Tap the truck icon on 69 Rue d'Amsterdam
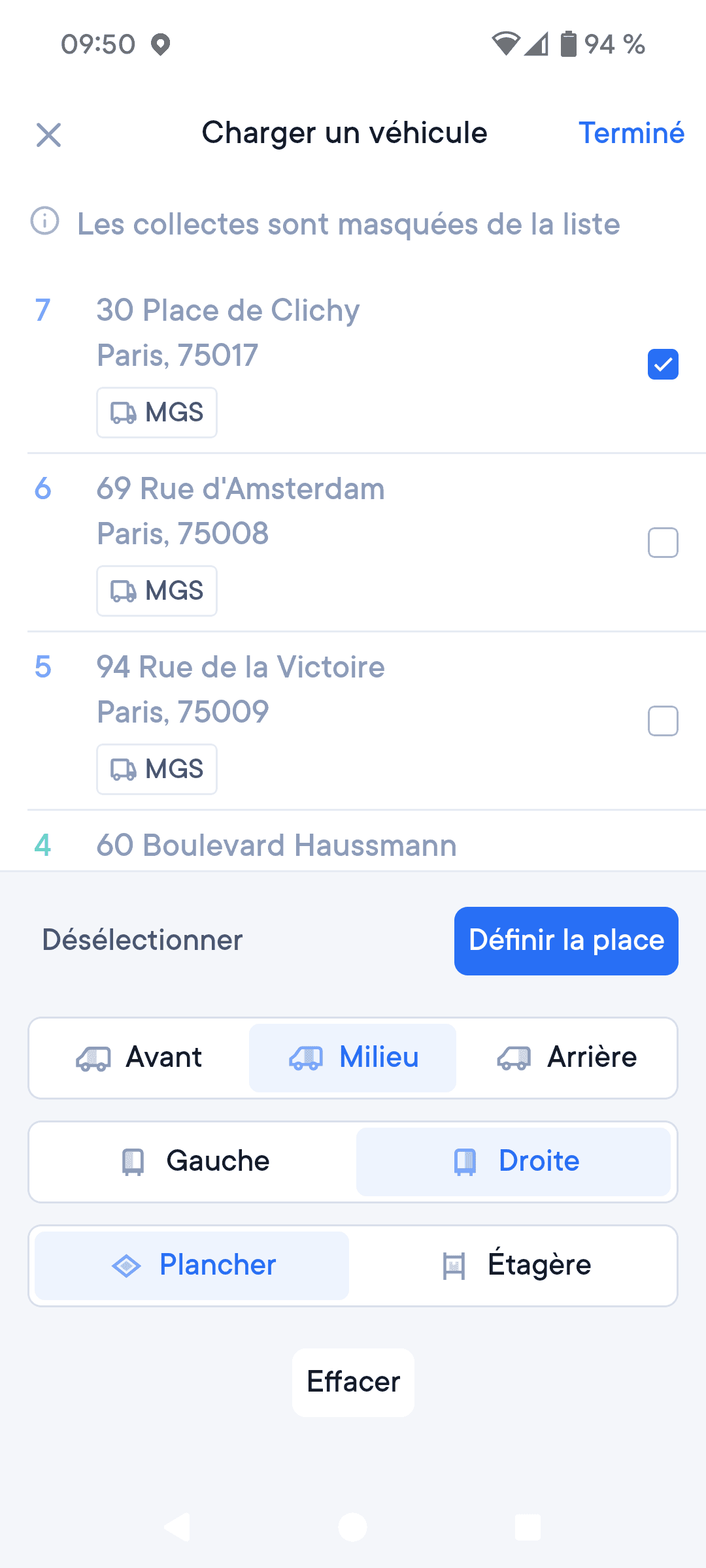 click(x=123, y=591)
